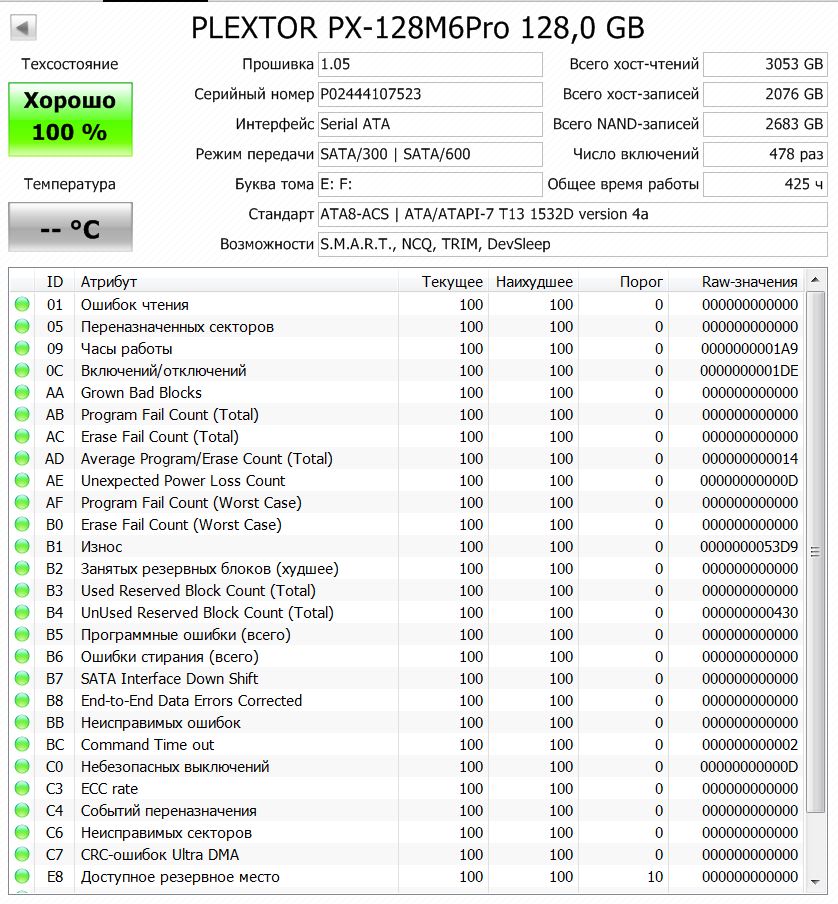838x904 pixels.
Task: Click the status dot for Erase Fail Count (Worst Case)
Action: tap(22, 525)
